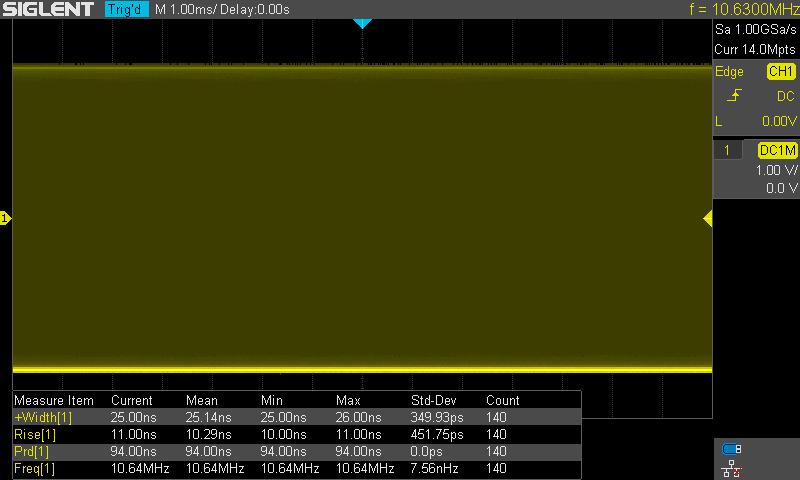
Task: Click the DC trigger coupling label
Action: 786,96
